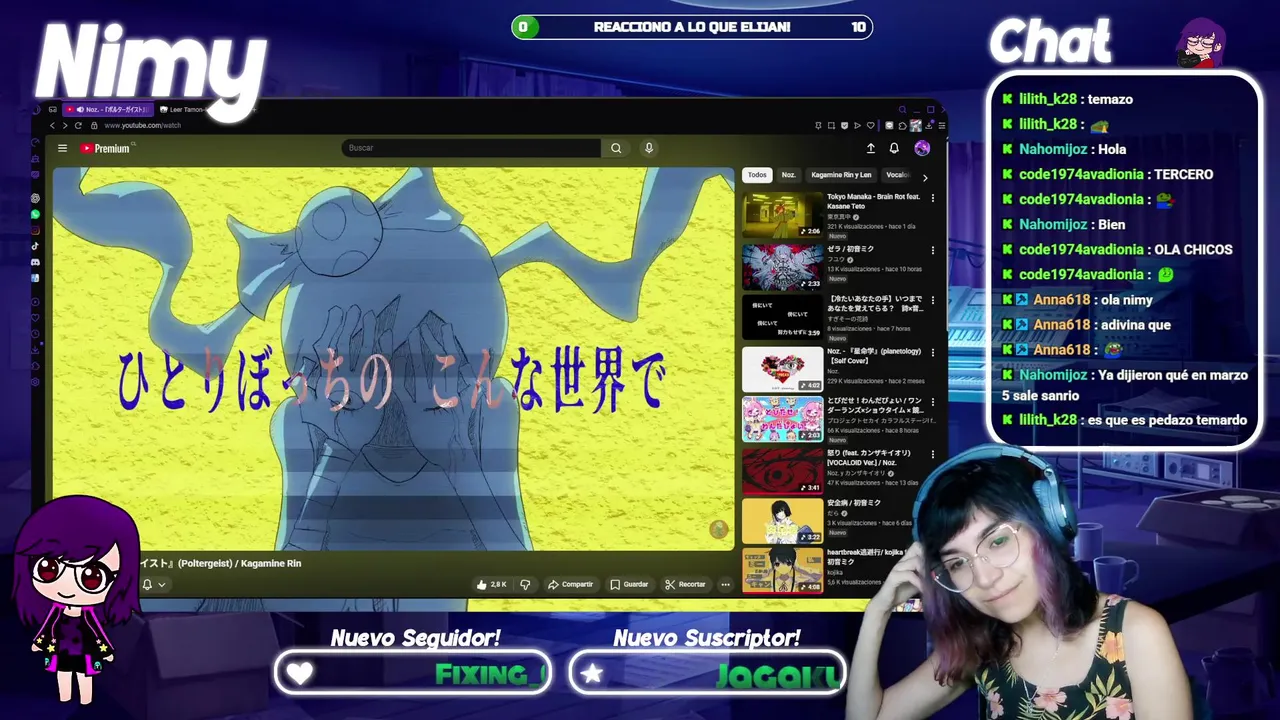
Task: Click the Guardar save button
Action: [629, 584]
